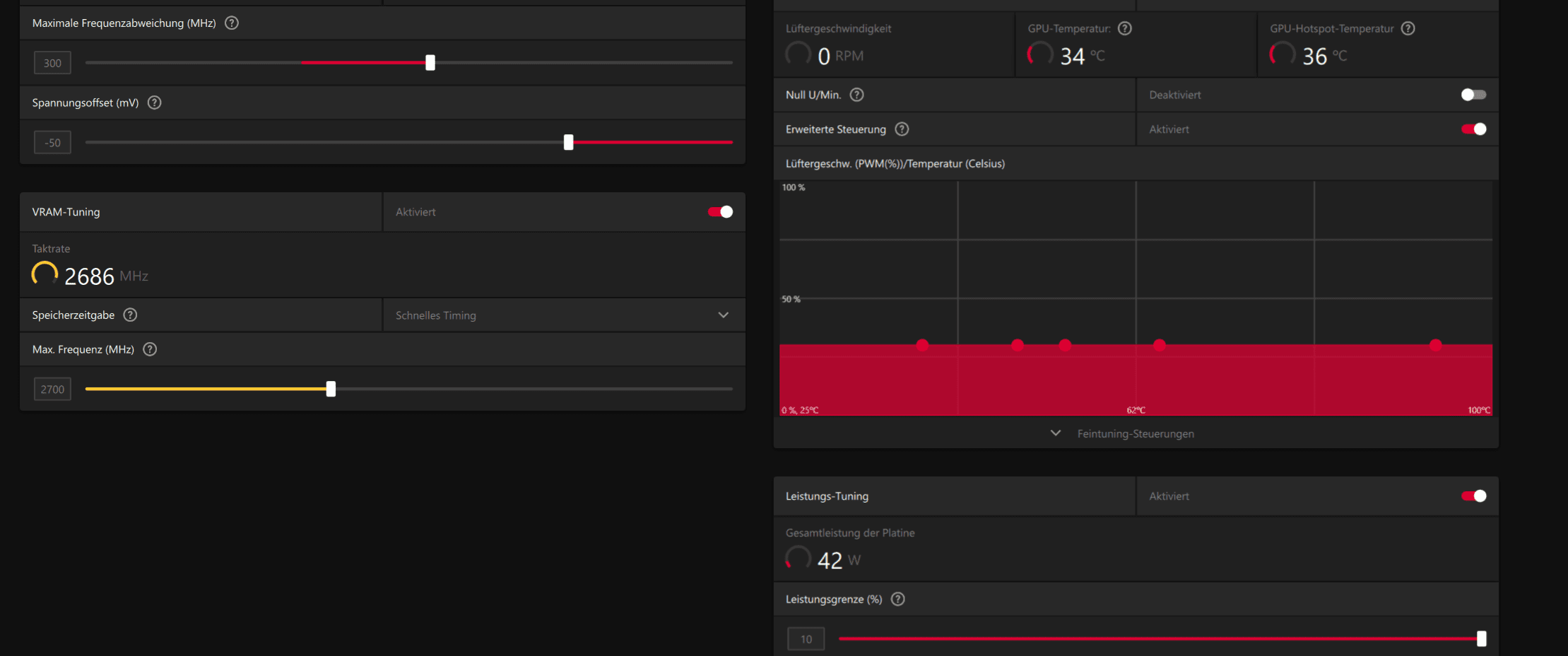Turn off Erweiterte Steuerung
The width and height of the screenshot is (1568, 656).
[1473, 129]
